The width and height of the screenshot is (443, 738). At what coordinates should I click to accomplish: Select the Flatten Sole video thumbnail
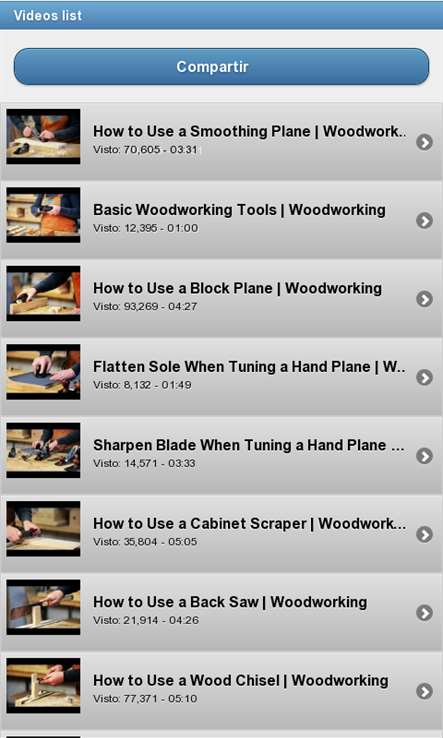(43, 372)
